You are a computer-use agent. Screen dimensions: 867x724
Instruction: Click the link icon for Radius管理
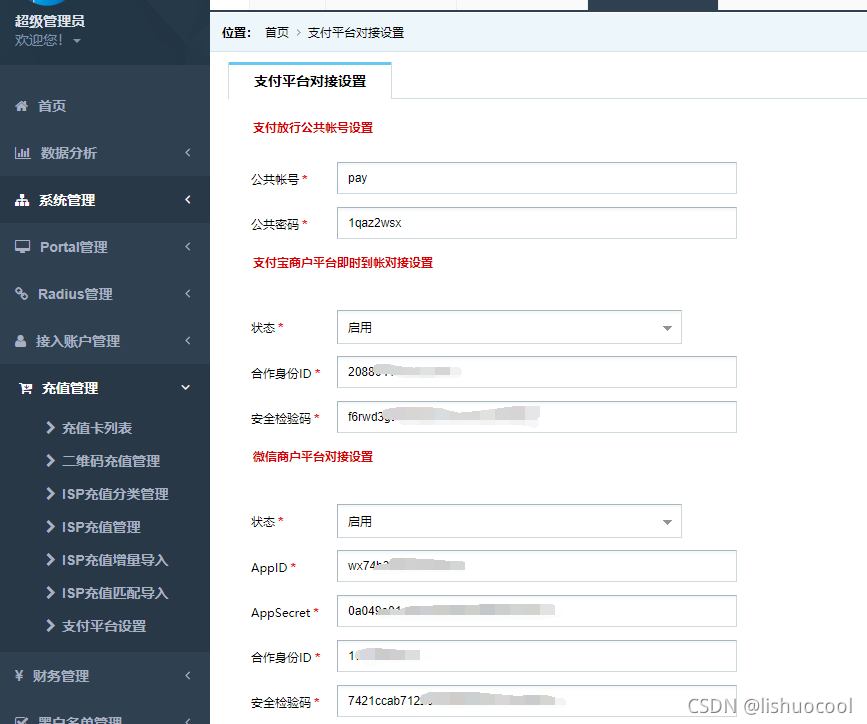22,294
